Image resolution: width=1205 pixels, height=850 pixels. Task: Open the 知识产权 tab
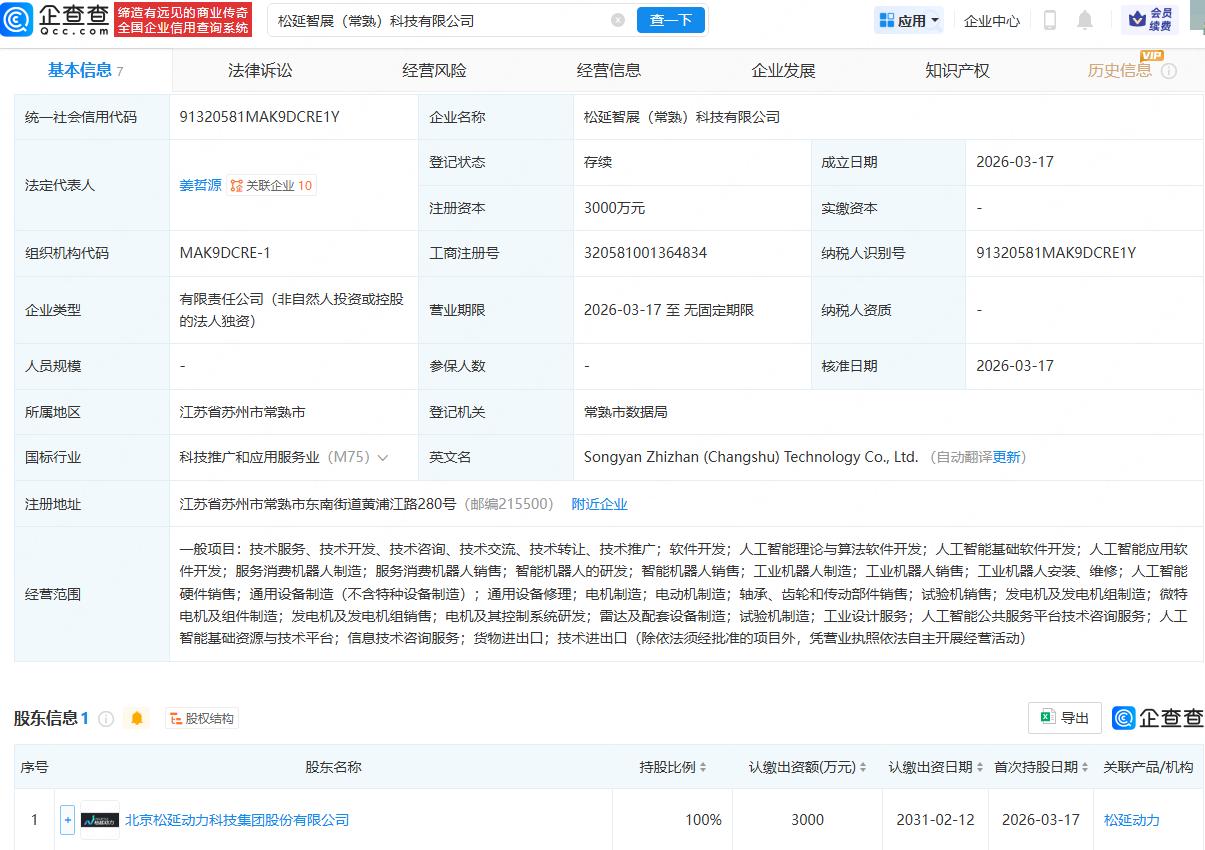[957, 70]
